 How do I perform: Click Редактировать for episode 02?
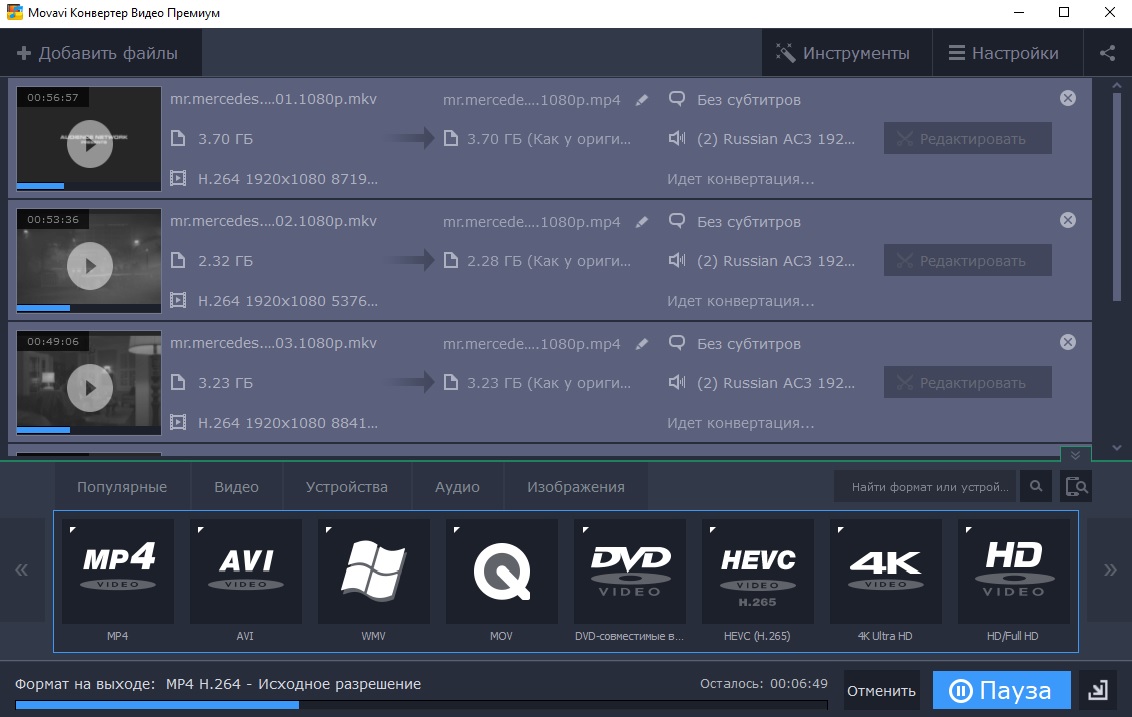point(967,261)
